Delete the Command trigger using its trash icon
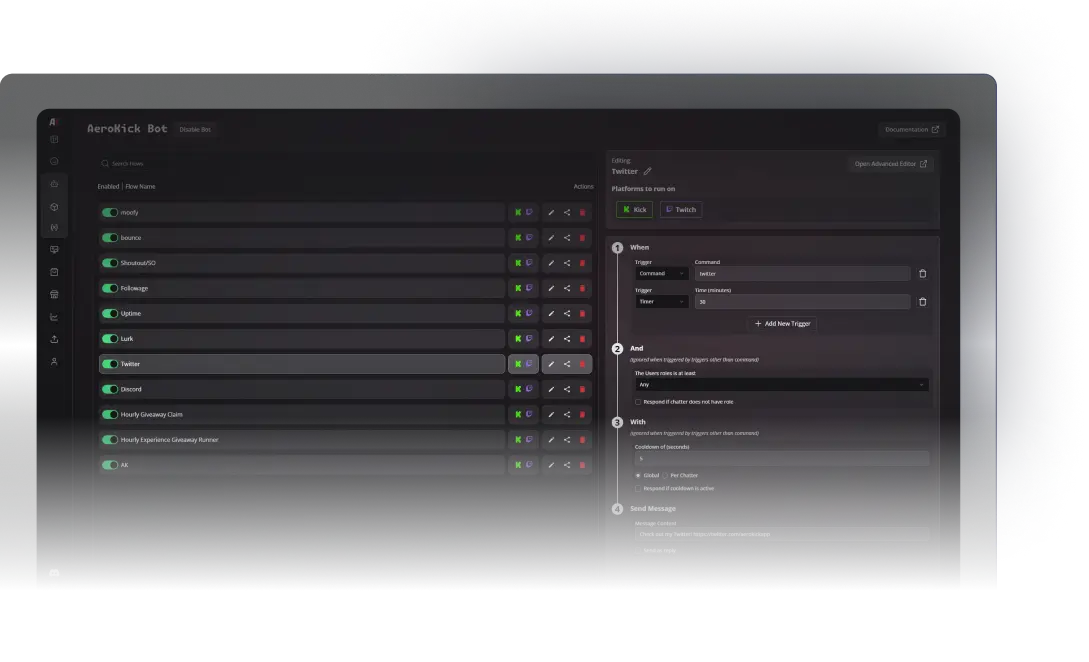 click(x=922, y=273)
